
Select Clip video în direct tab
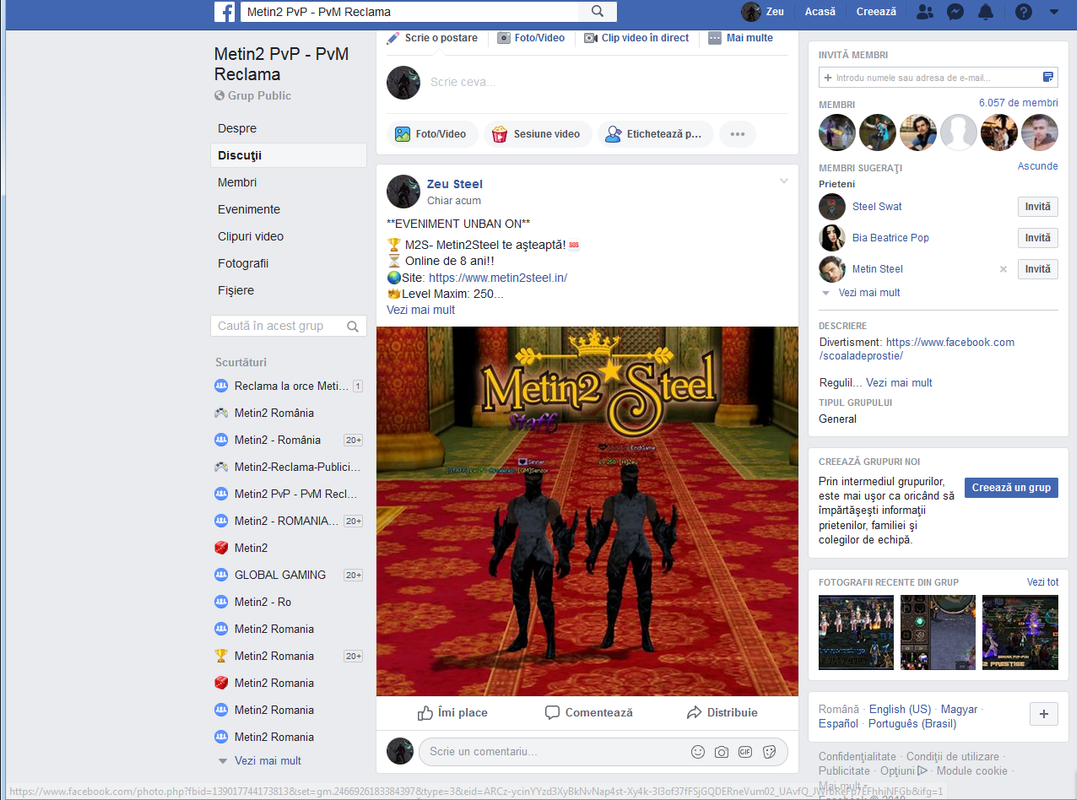(637, 38)
